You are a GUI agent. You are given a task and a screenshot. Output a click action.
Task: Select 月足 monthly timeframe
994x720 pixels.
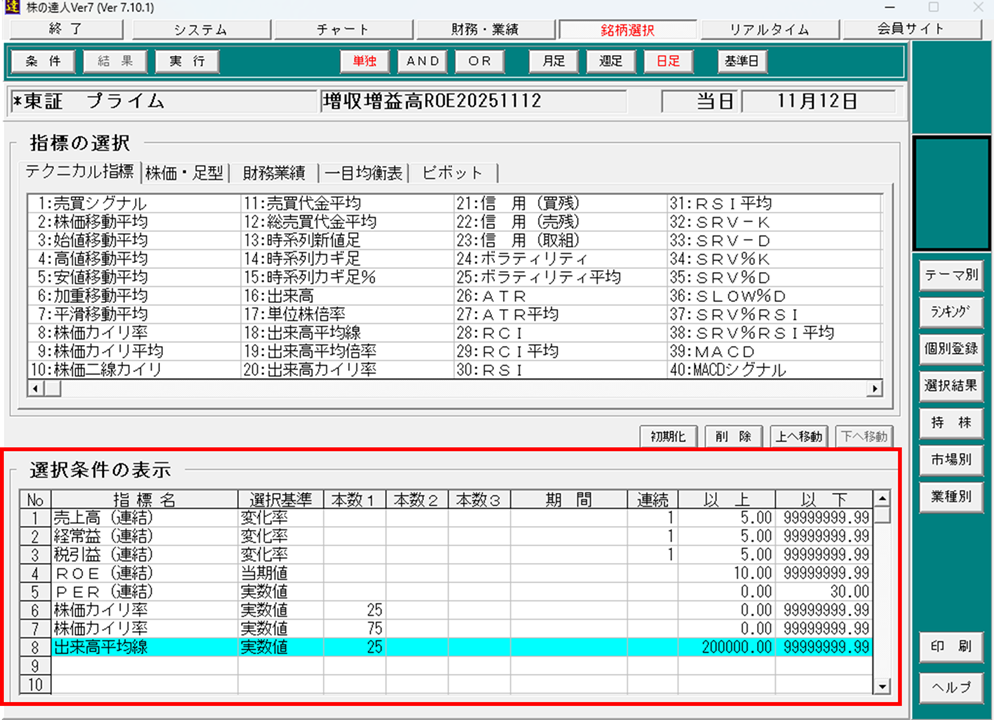(553, 61)
